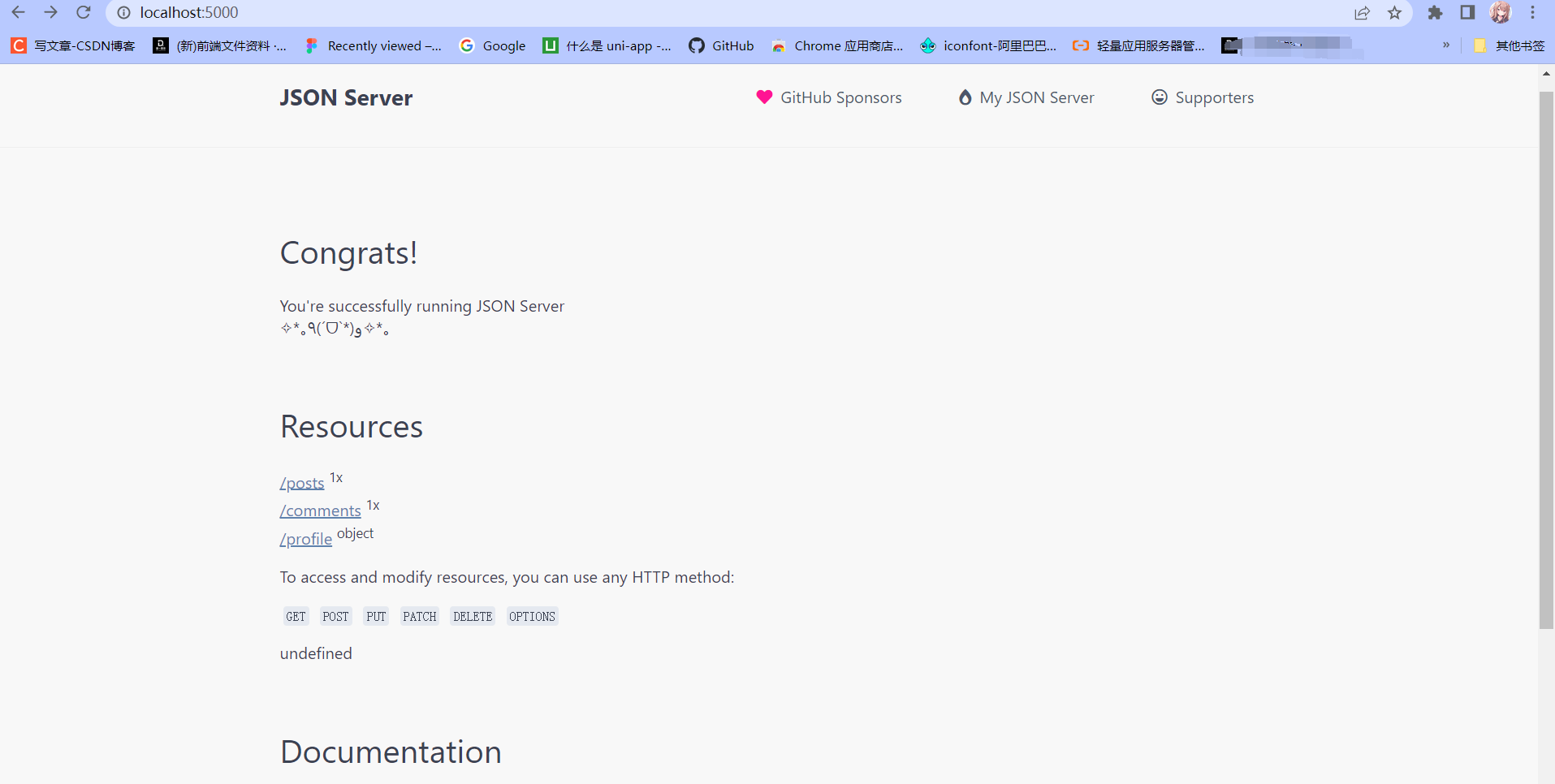
Task: Open the /comments resource link
Action: pyautogui.click(x=320, y=510)
